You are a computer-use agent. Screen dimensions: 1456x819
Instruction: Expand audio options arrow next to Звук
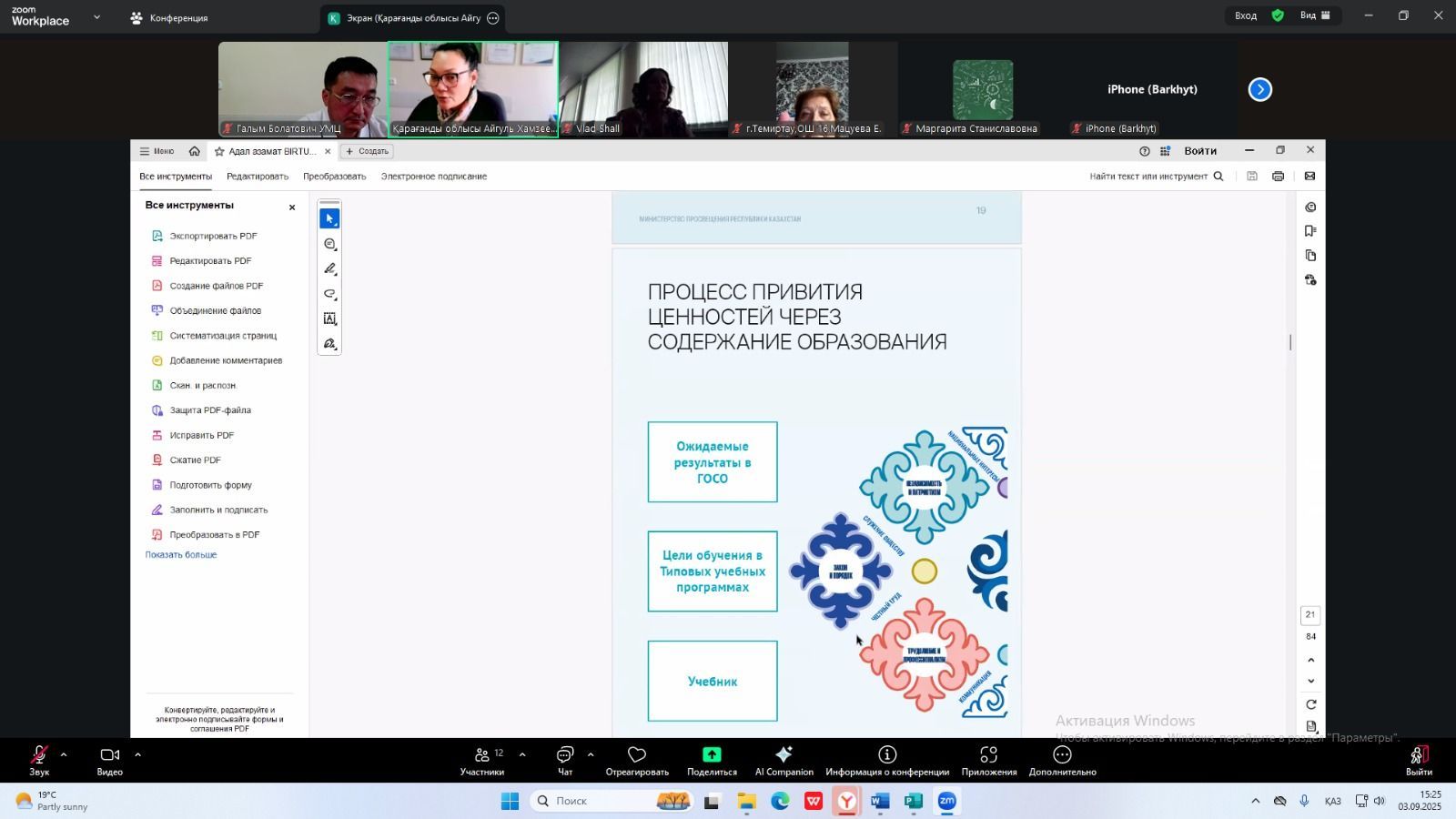pos(64,754)
